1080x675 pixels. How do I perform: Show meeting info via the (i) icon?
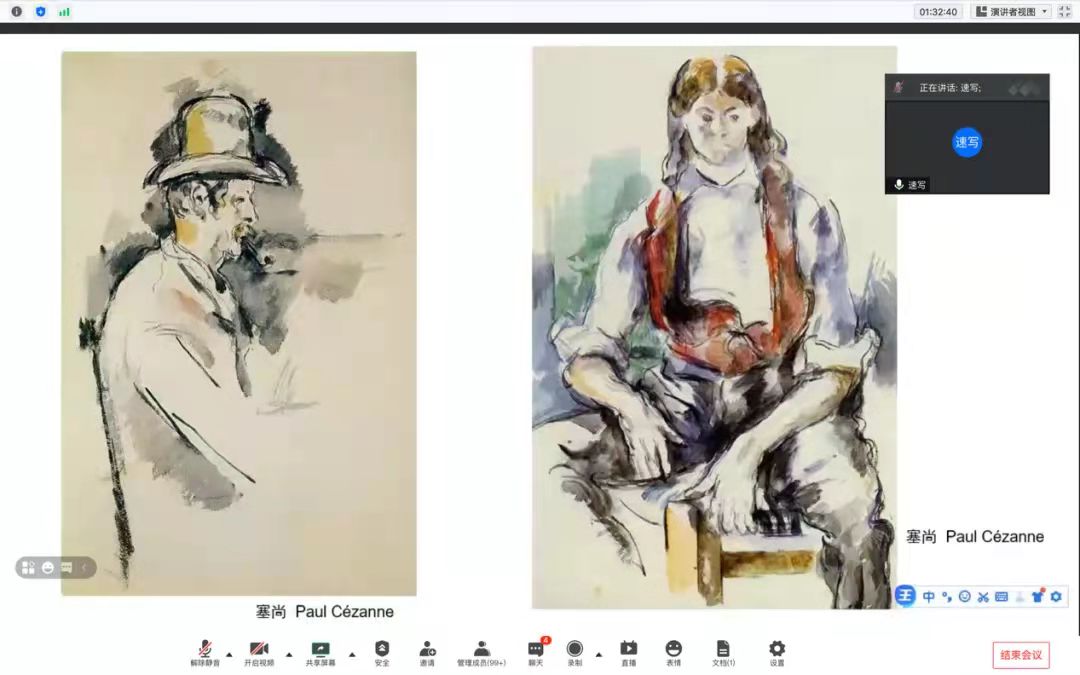(x=17, y=12)
